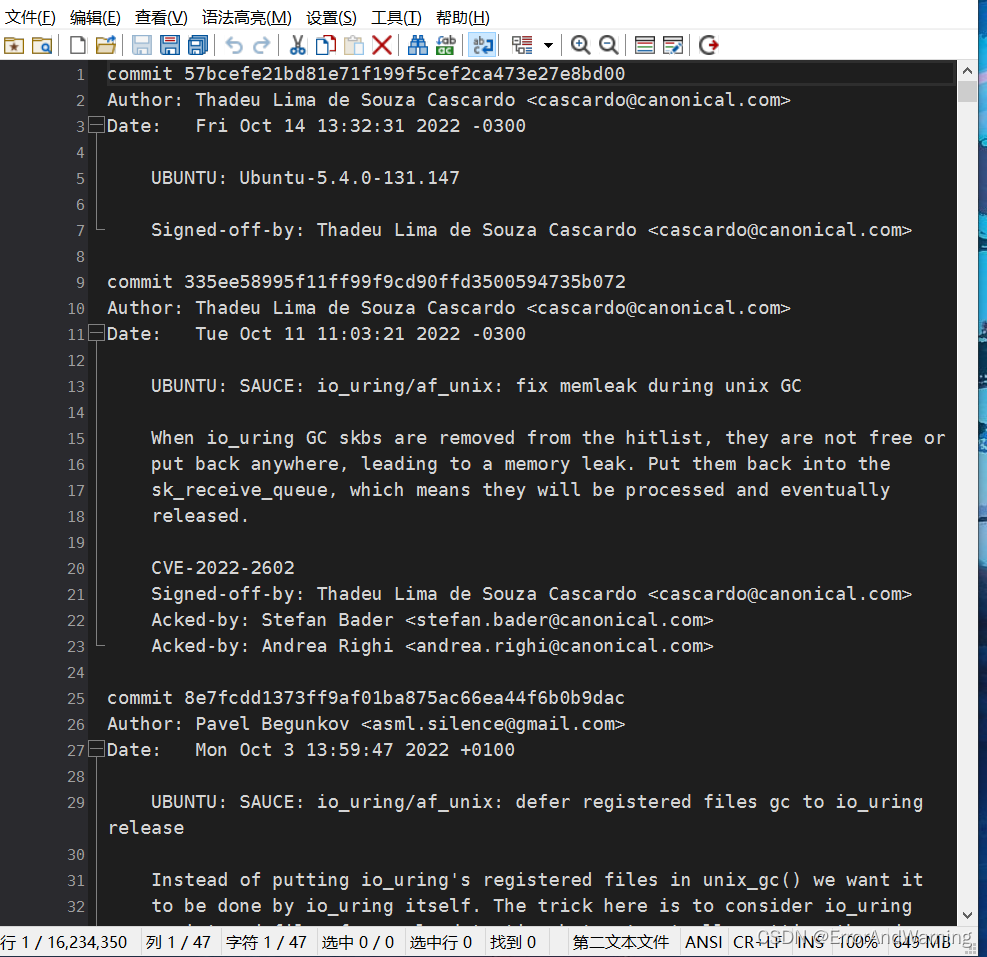Save all files with stacked floppy icon
Screen dimensions: 987x957
click(x=198, y=45)
